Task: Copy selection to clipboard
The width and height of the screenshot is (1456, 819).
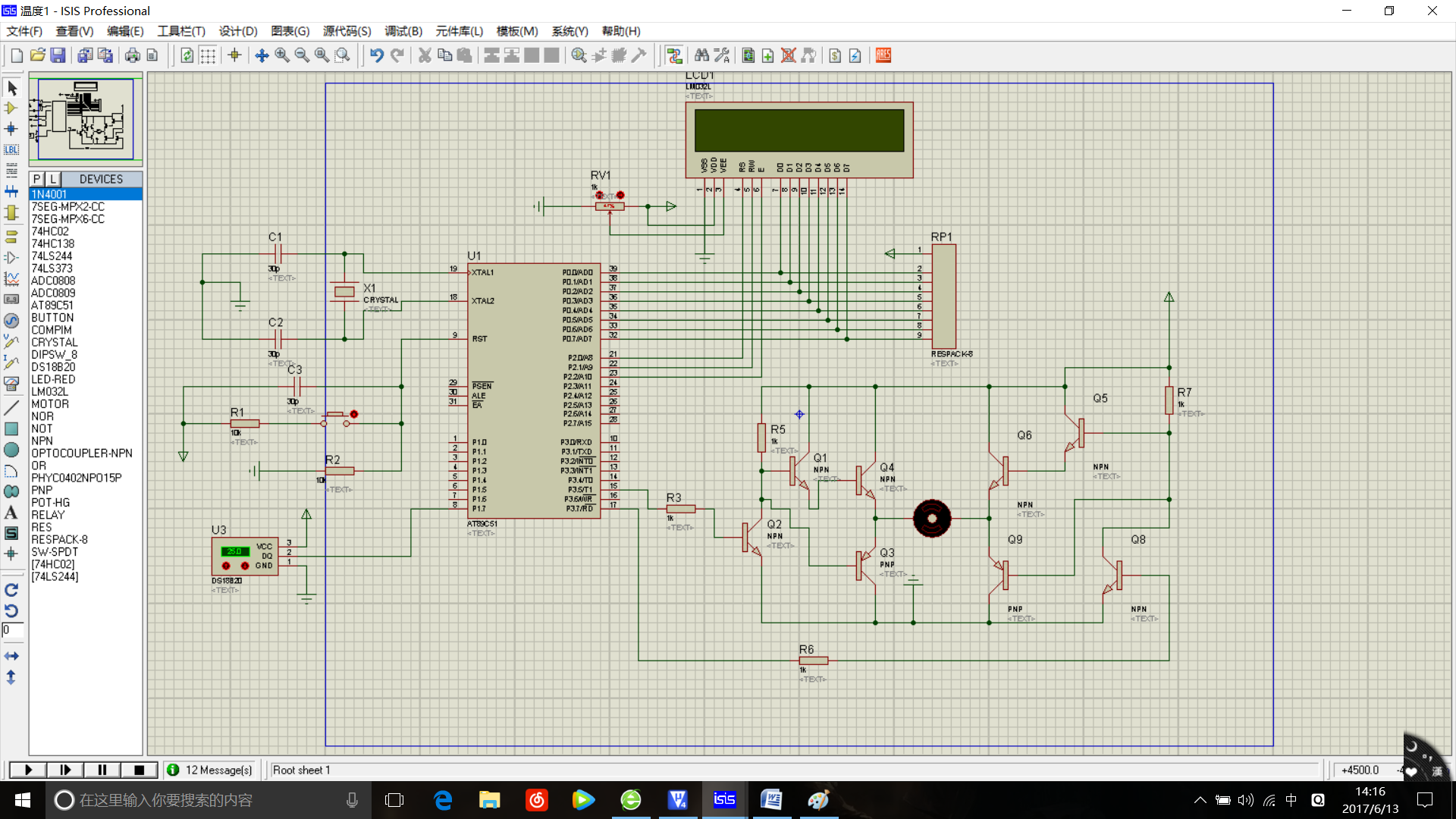Action: [445, 55]
